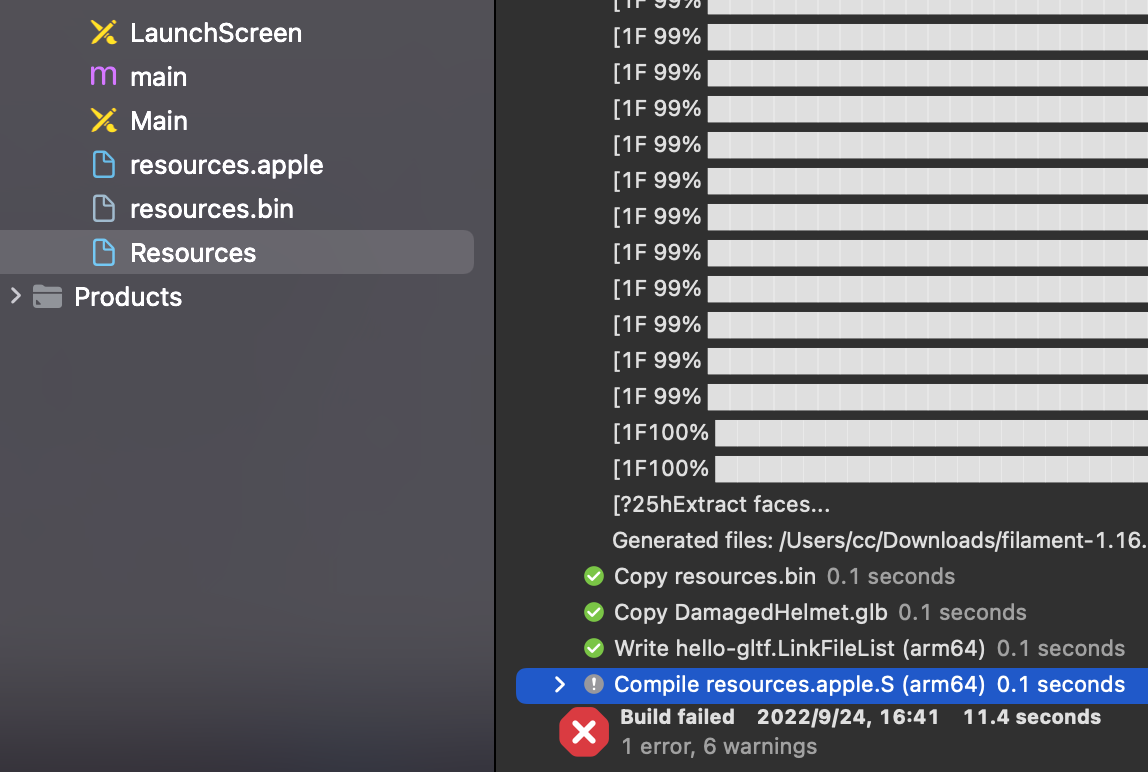Click the red Build failed error icon
The height and width of the screenshot is (772, 1148).
point(584,731)
